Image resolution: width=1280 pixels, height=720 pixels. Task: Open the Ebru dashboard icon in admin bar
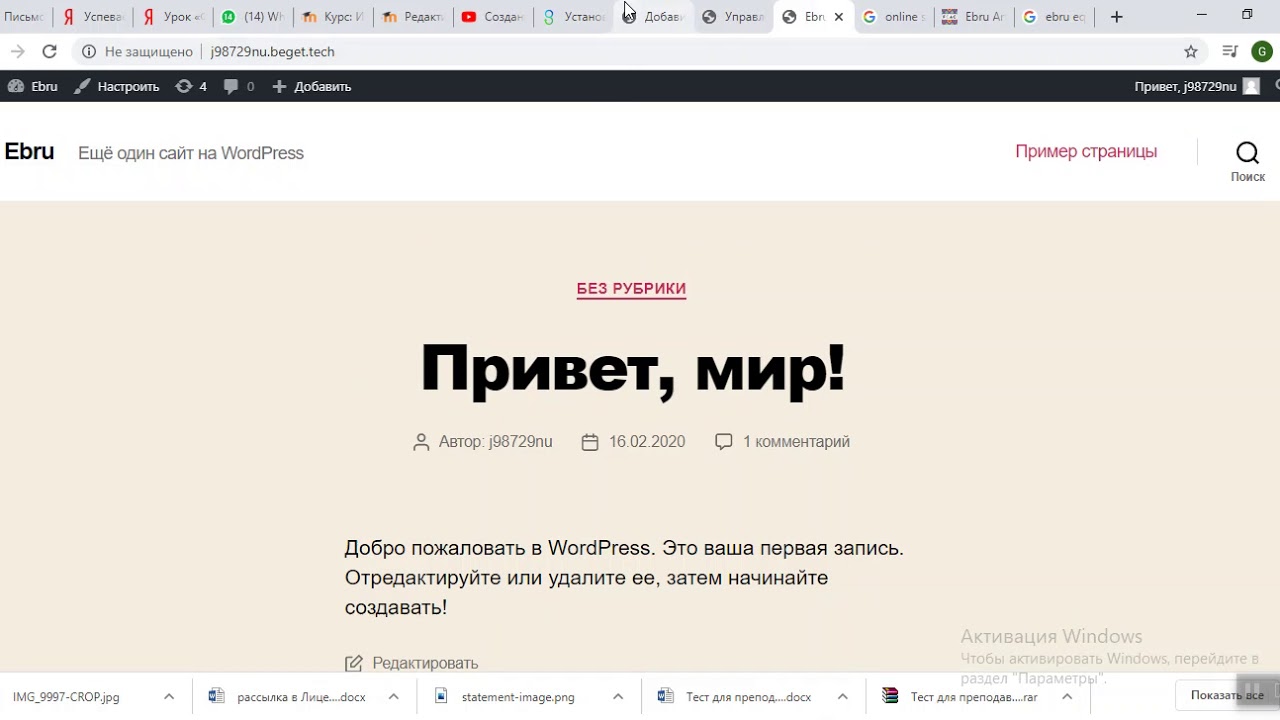coord(16,86)
